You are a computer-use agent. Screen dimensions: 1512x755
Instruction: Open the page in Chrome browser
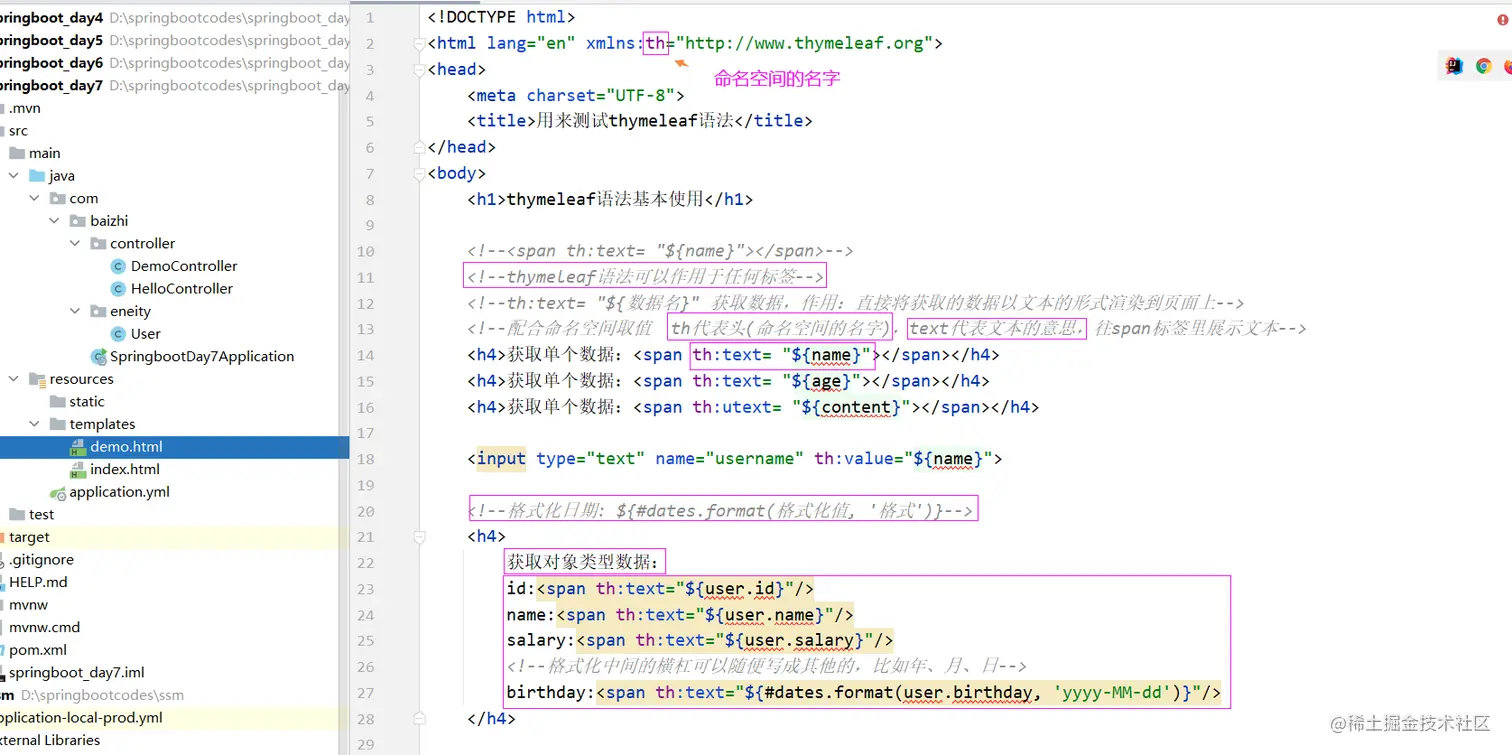[1484, 66]
